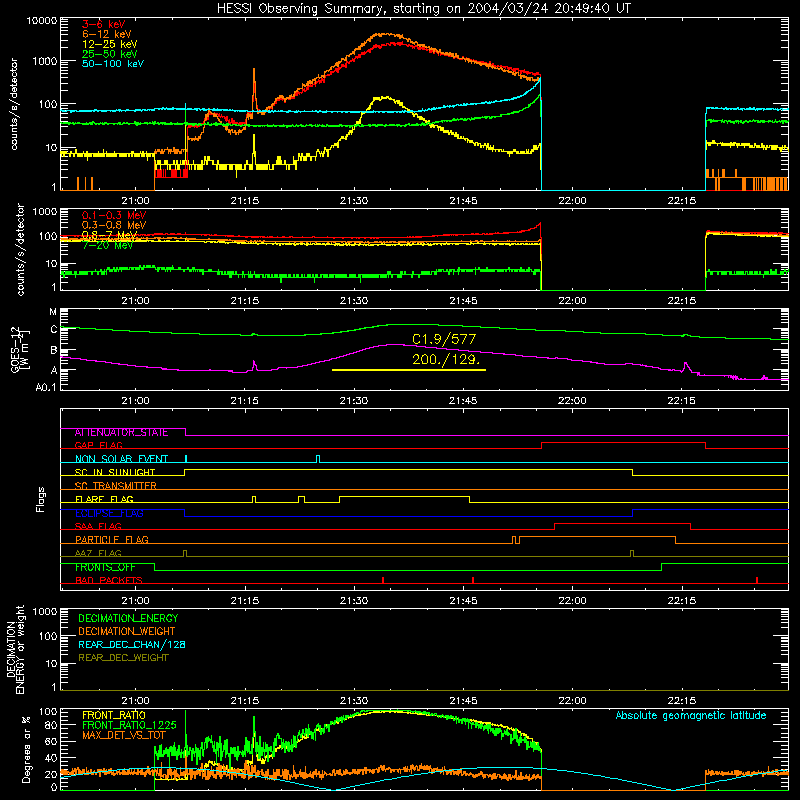The height and width of the screenshot is (800, 800).
Task: Click the BAD_PACKETS tick mark after 22:15
Action: pyautogui.click(x=757, y=580)
